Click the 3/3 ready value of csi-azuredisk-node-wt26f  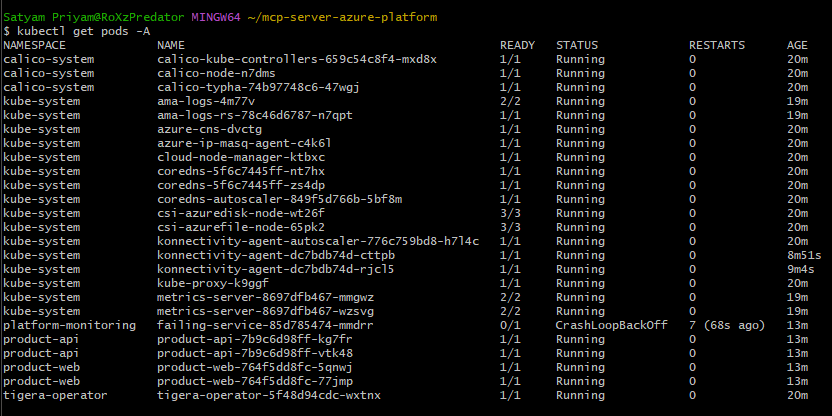coord(510,213)
